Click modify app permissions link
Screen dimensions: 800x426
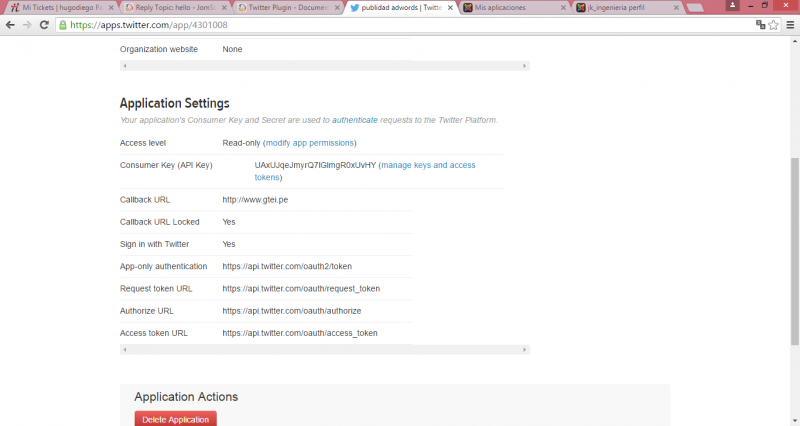(310, 143)
